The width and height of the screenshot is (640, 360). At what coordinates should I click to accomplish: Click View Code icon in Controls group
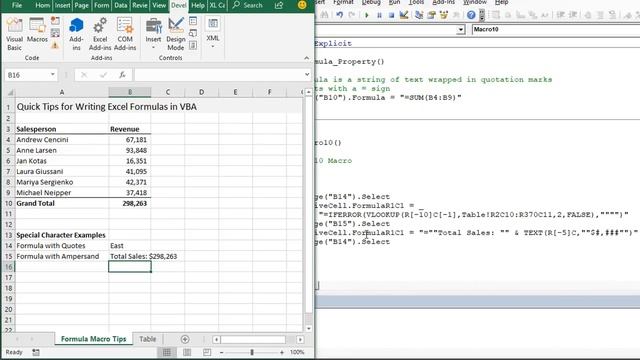(x=193, y=33)
